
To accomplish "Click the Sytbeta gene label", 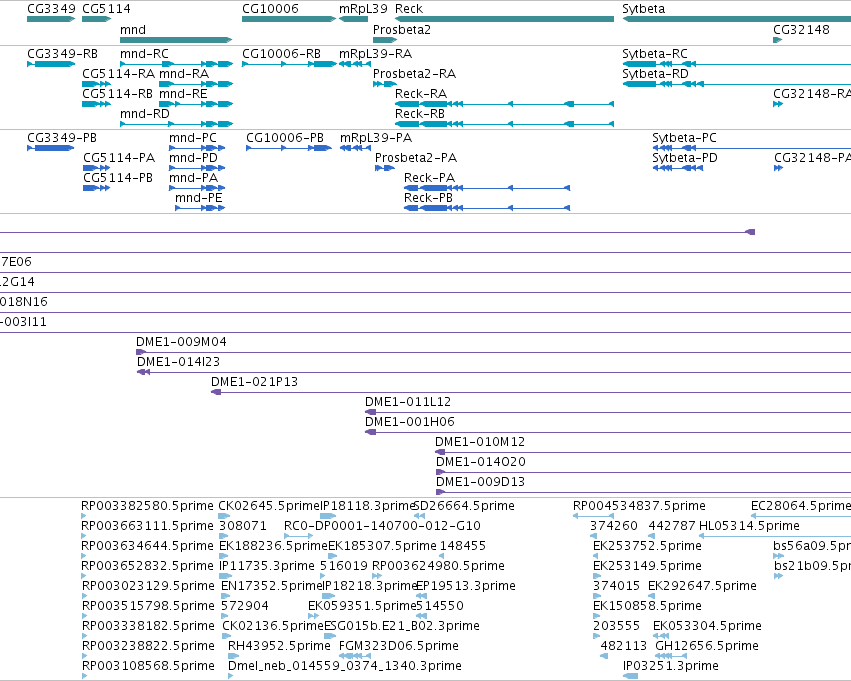I will 643,9.
